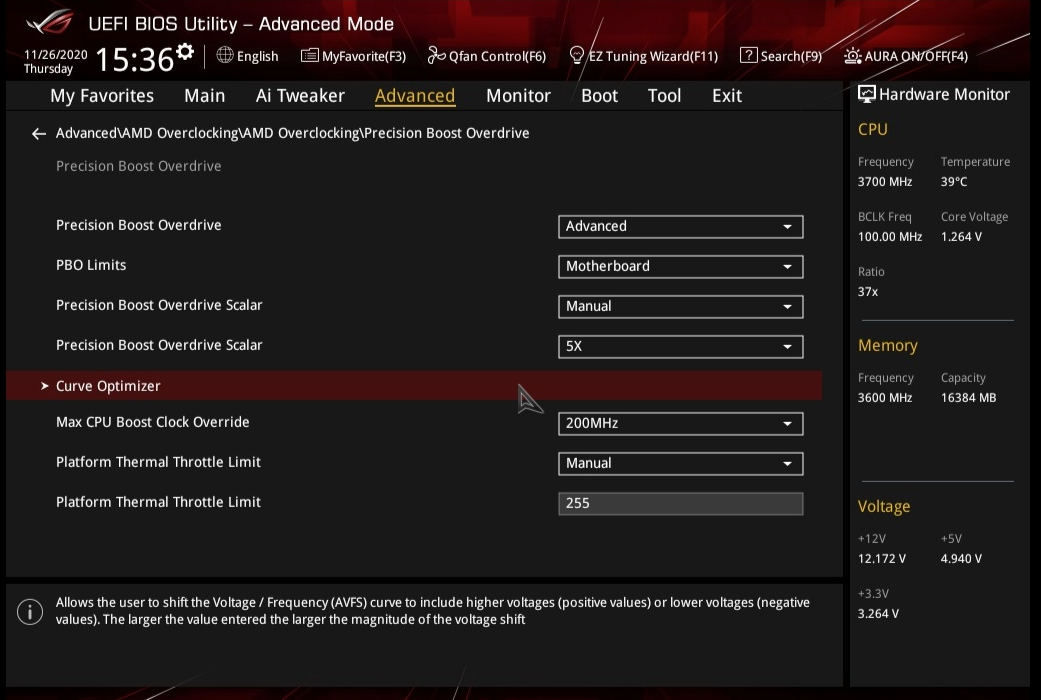Viewport: 1041px width, 700px height.
Task: Click the clock 15:36 display
Action: tap(135, 60)
